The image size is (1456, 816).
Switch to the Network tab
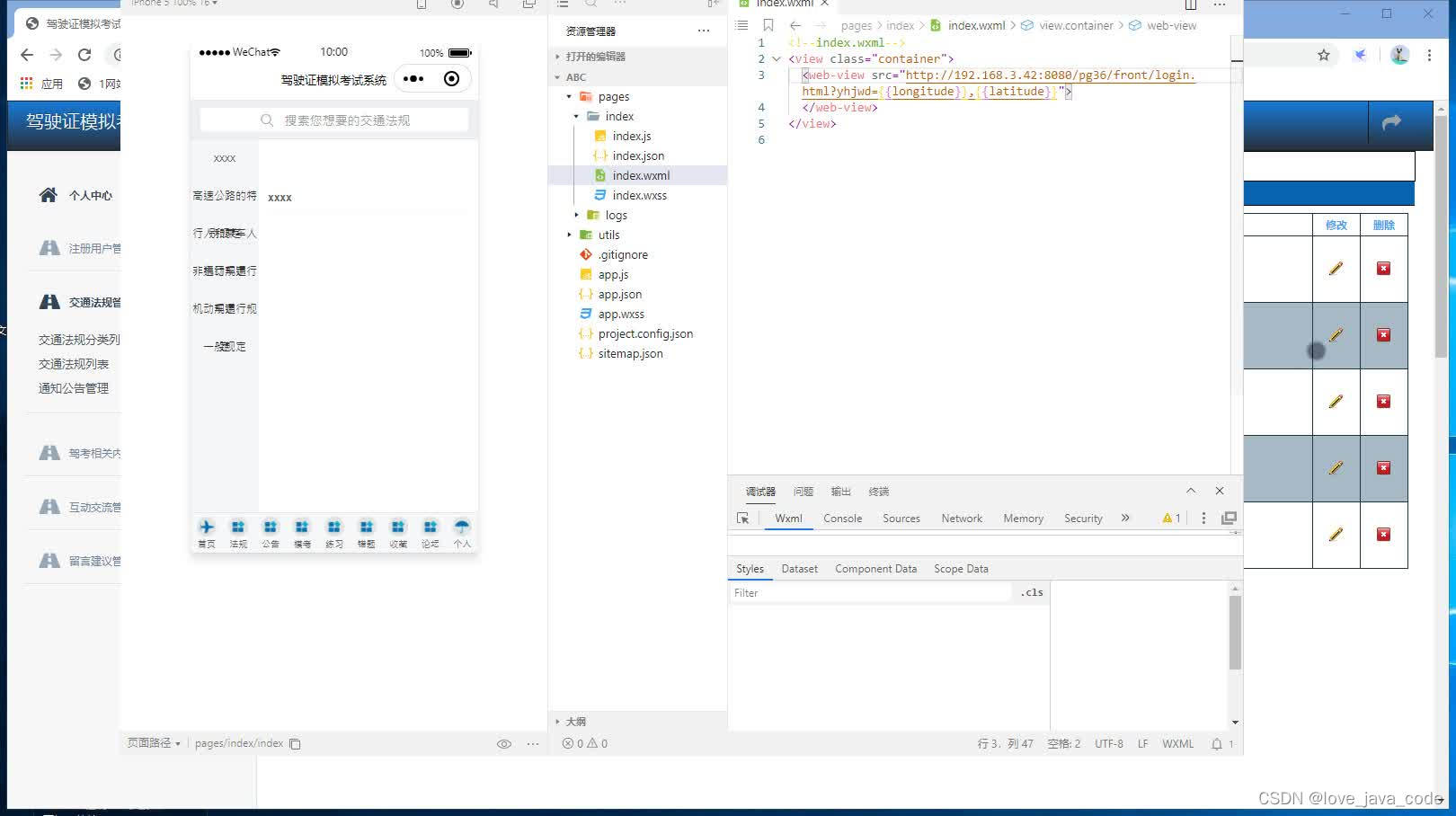[962, 519]
